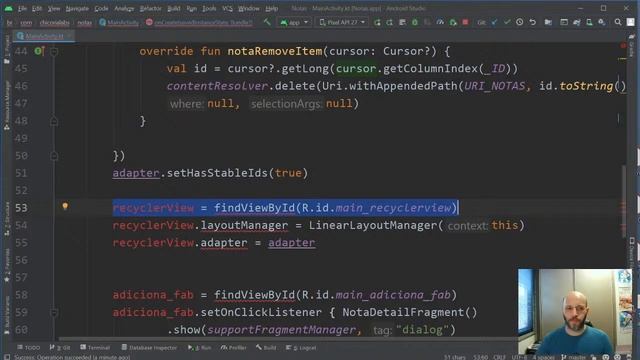
Task: Open the Favorites side tool window
Action: [7, 266]
